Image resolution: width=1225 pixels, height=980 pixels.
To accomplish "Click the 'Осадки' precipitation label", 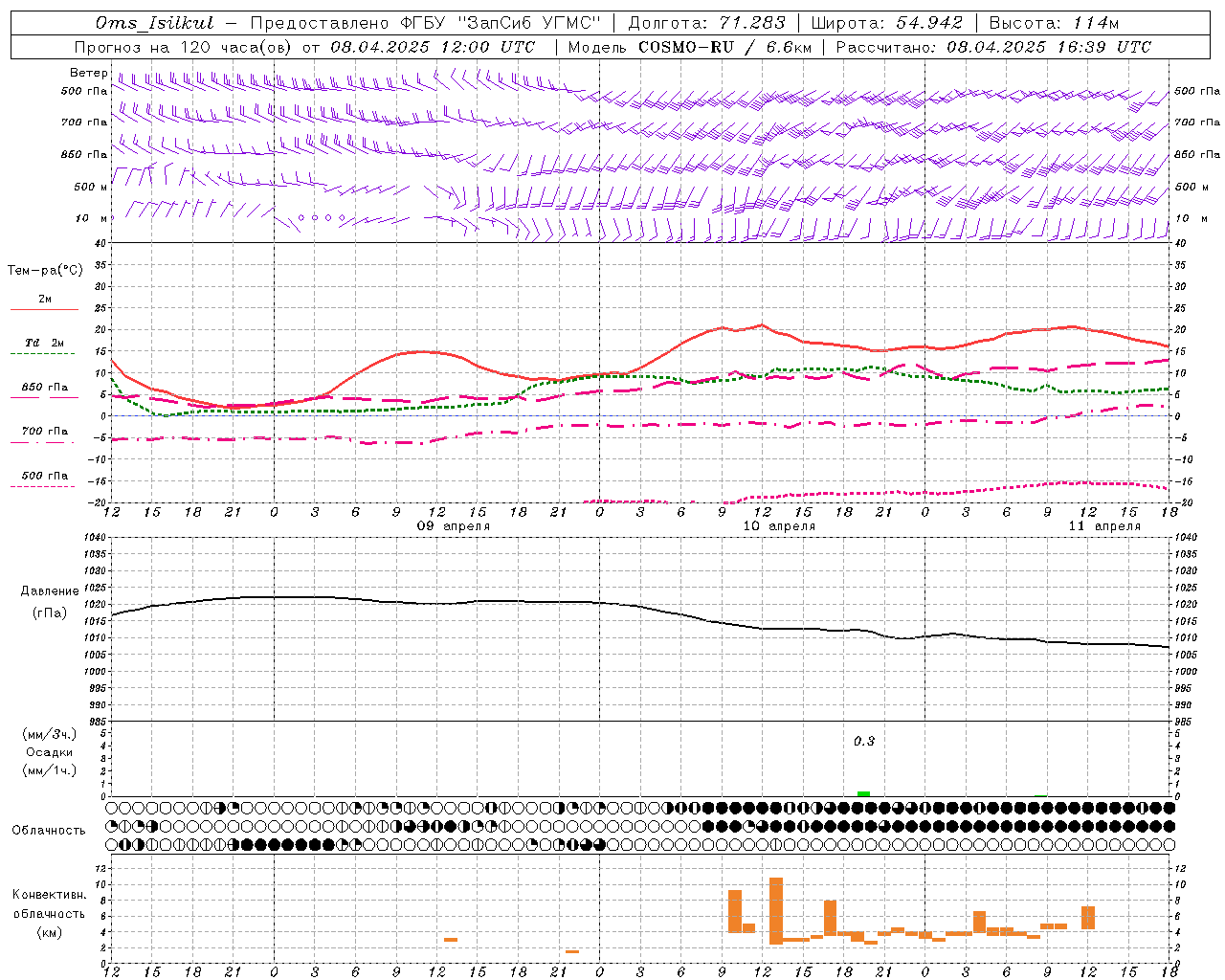I will (49, 752).
